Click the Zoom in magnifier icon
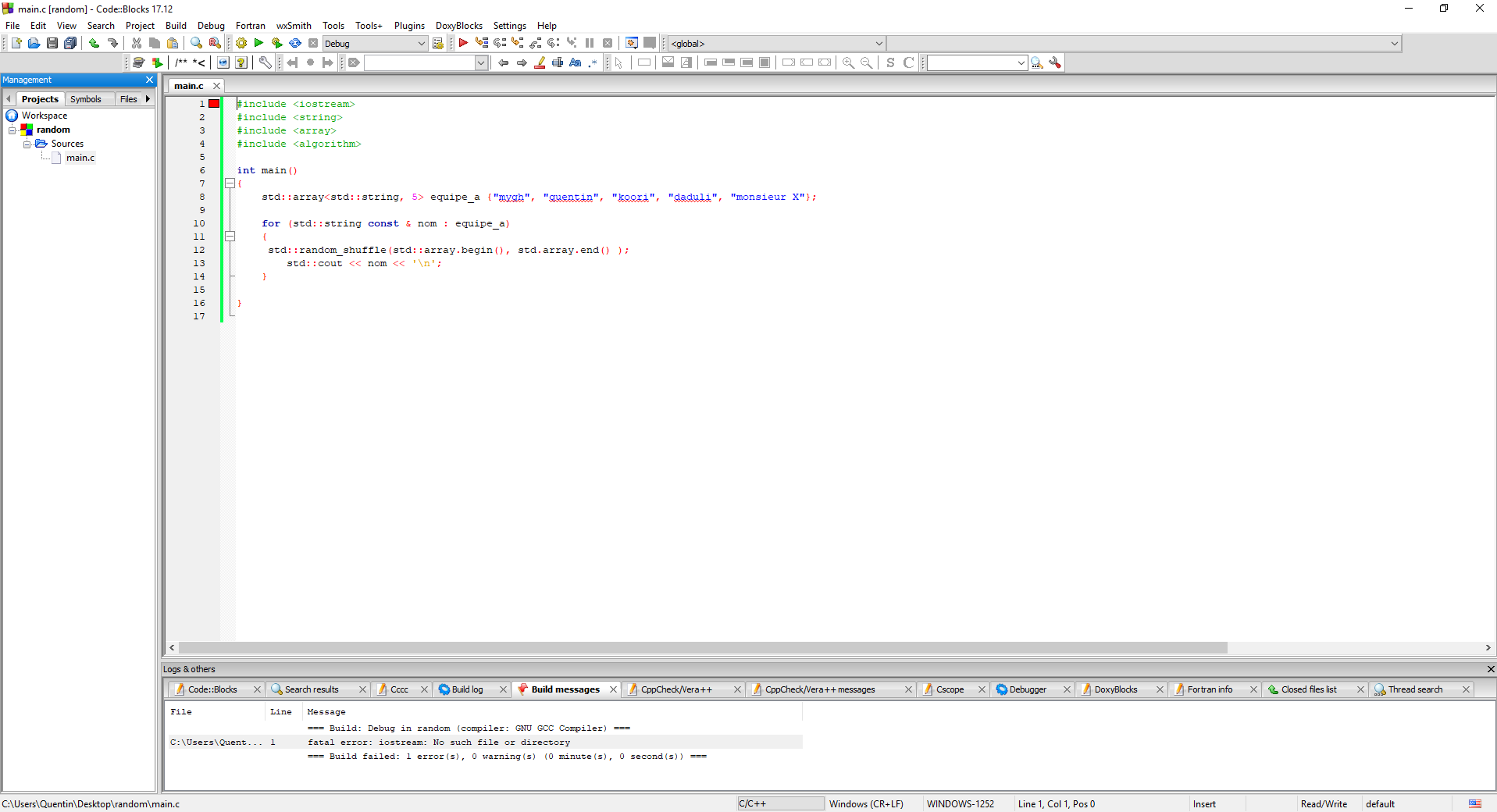 tap(848, 62)
